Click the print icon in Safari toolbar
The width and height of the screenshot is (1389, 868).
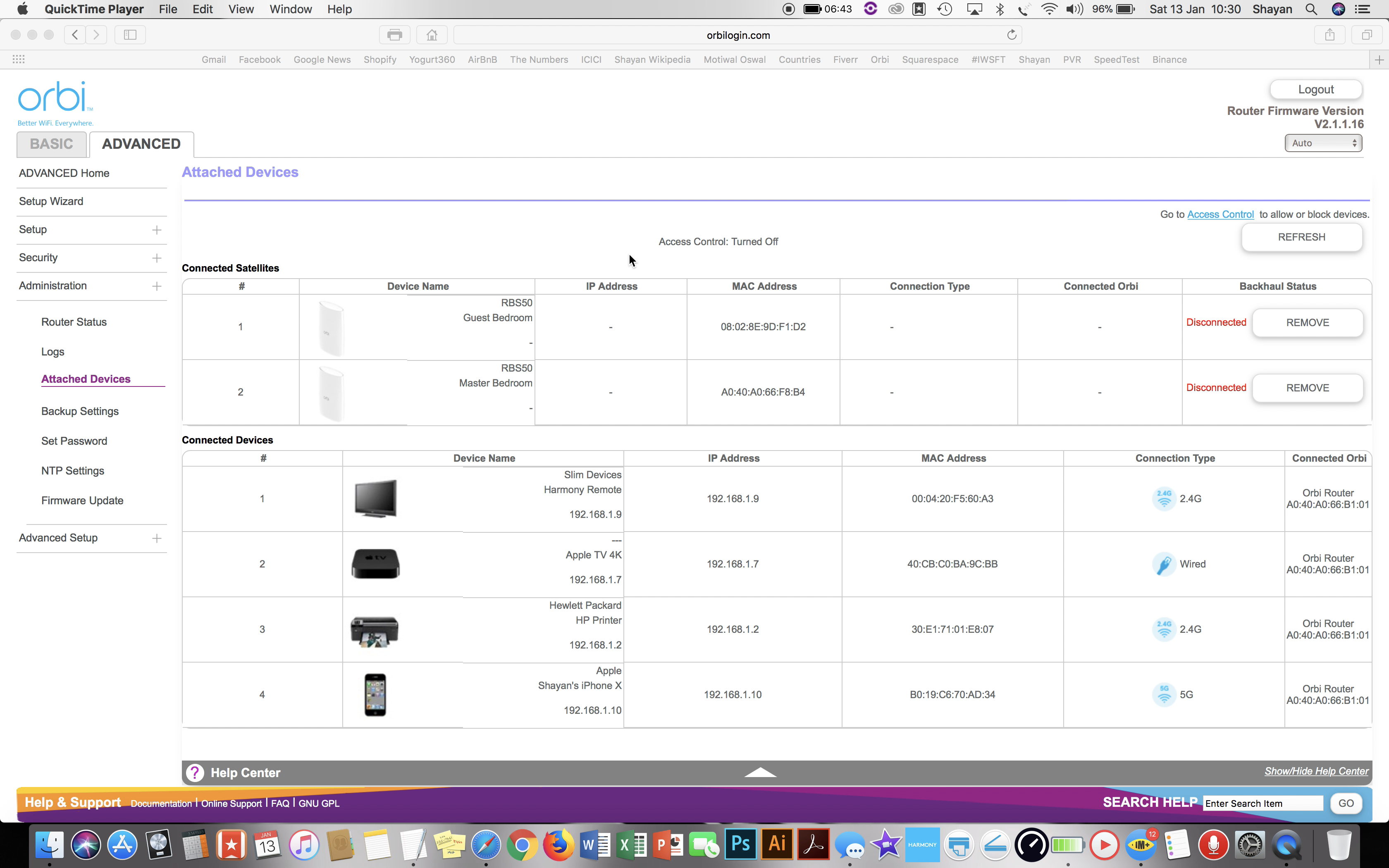click(x=394, y=34)
